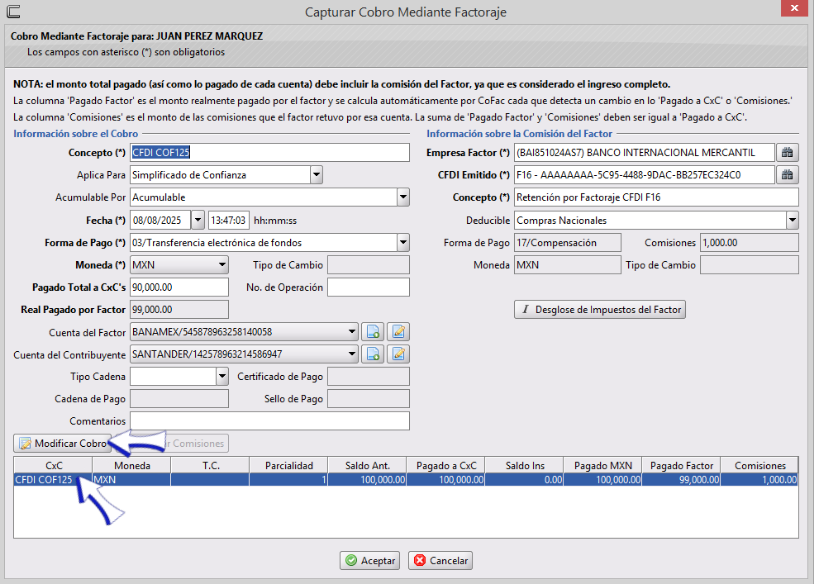The image size is (815, 585).
Task: Select CxC column header
Action: [53, 466]
